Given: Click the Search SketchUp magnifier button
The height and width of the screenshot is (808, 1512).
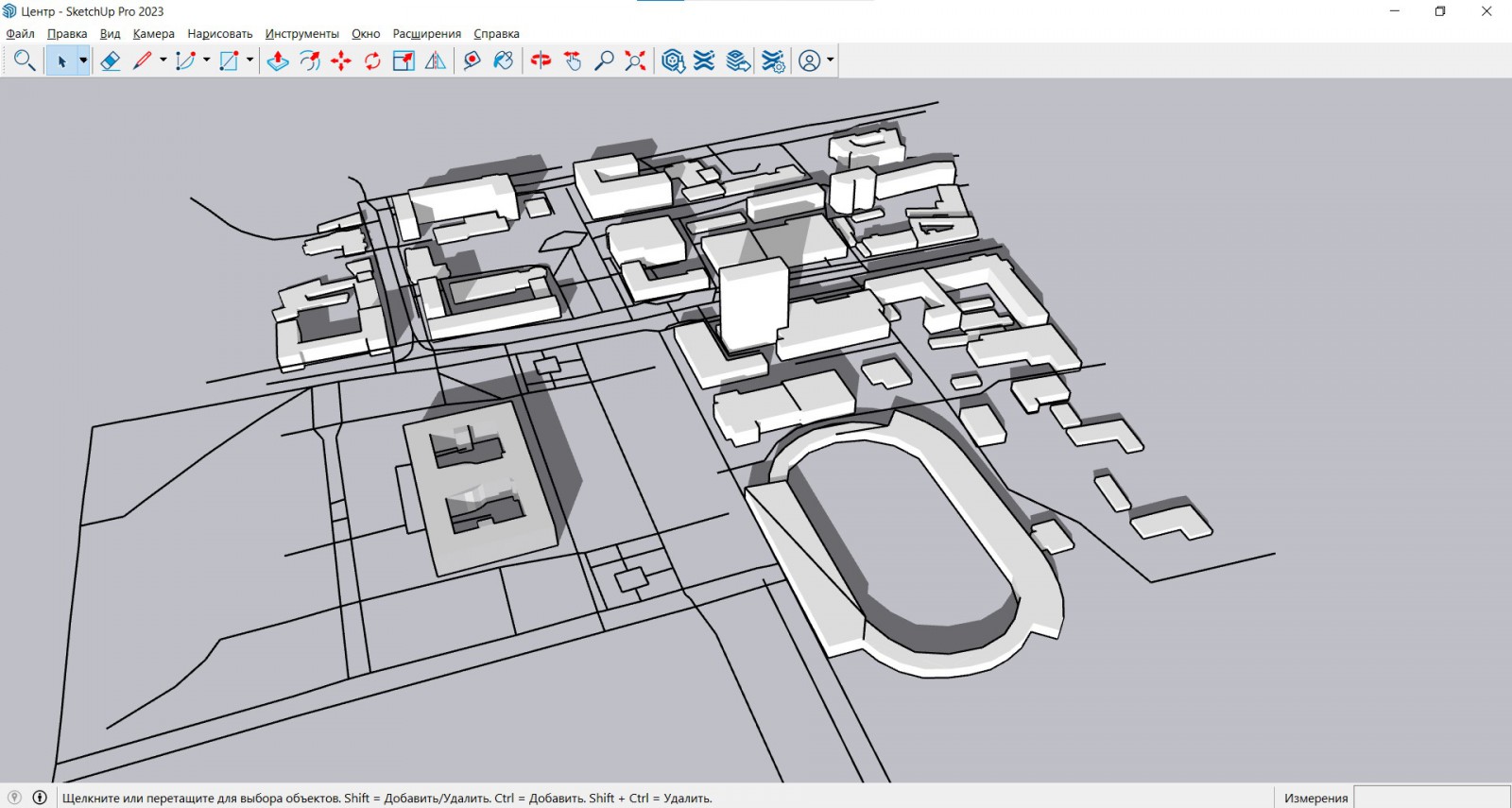Looking at the screenshot, I should point(25,60).
